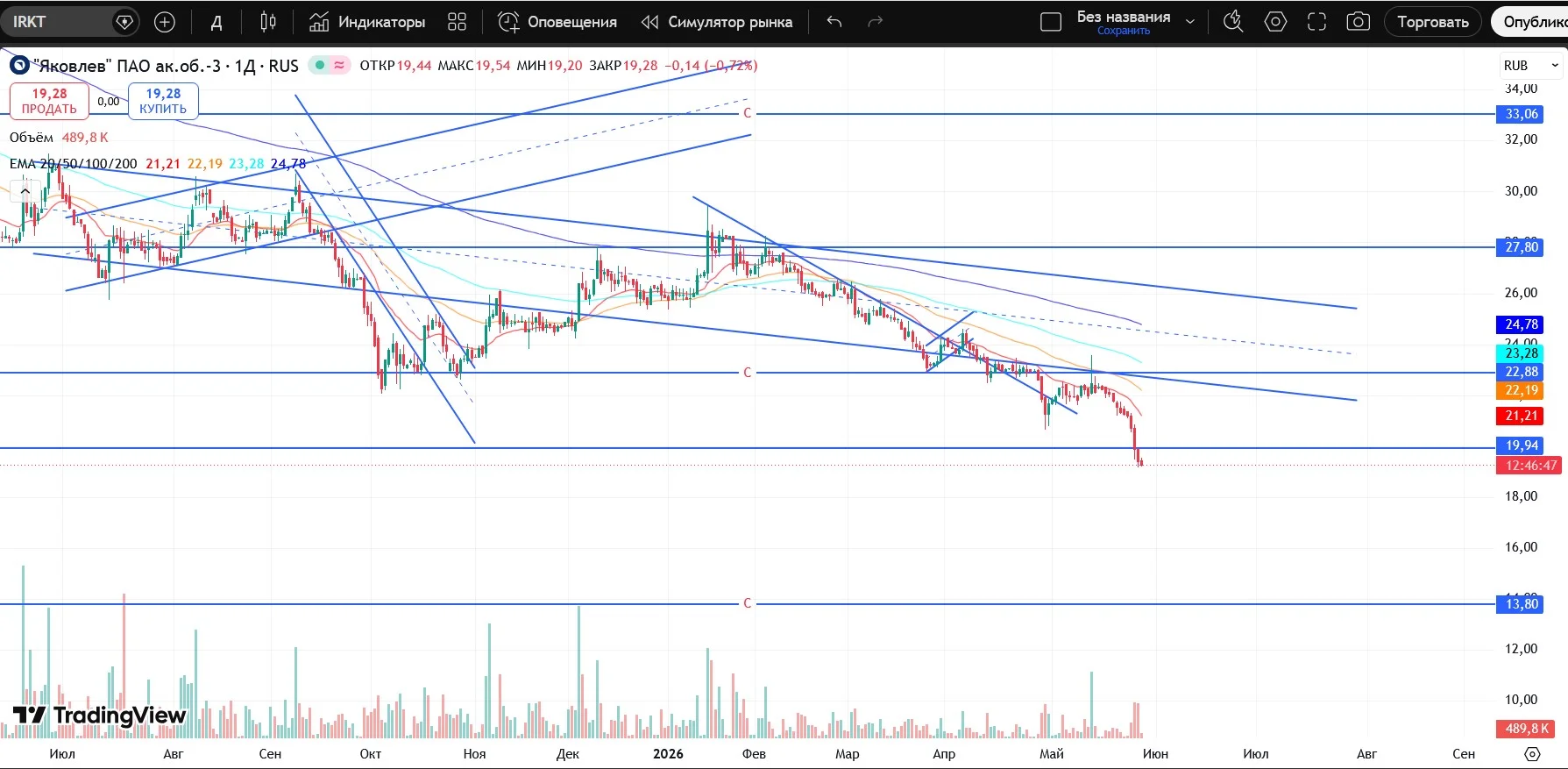This screenshot has width=1568, height=769.
Task: Click the diamond icon in the symbol box
Action: (124, 22)
